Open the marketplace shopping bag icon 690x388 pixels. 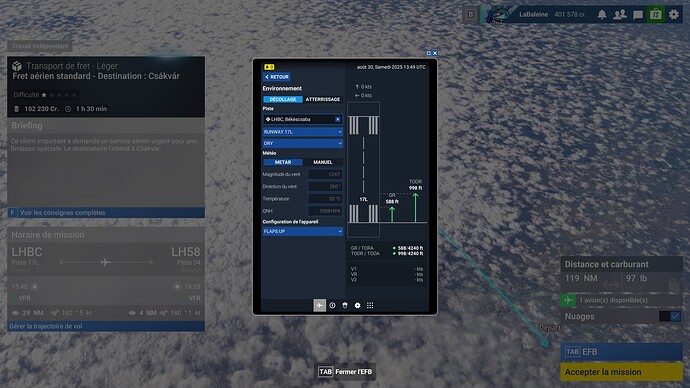point(656,15)
